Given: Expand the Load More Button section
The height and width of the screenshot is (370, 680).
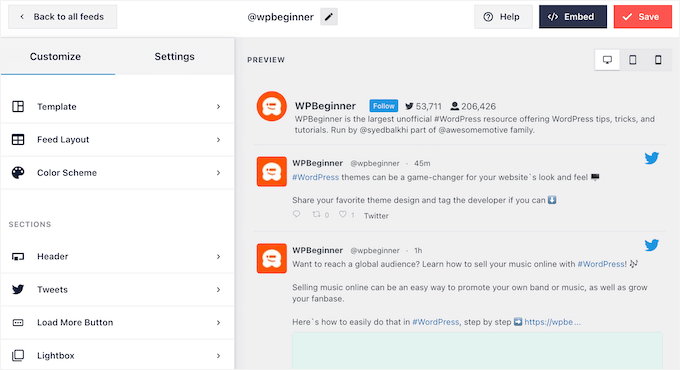Looking at the screenshot, I should coord(117,322).
